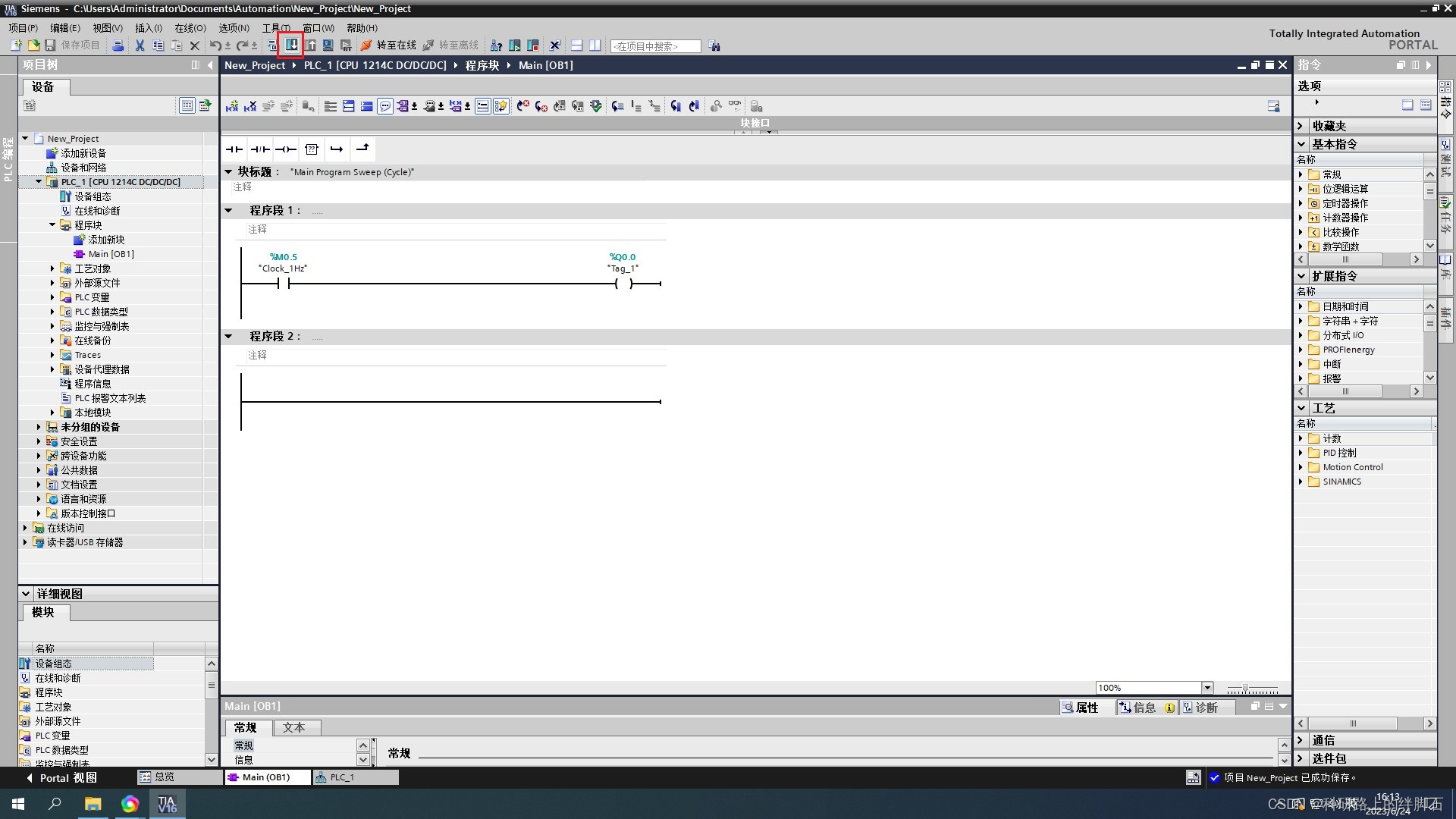Open File Explorer from the taskbar
This screenshot has height=819, width=1456.
tap(93, 804)
